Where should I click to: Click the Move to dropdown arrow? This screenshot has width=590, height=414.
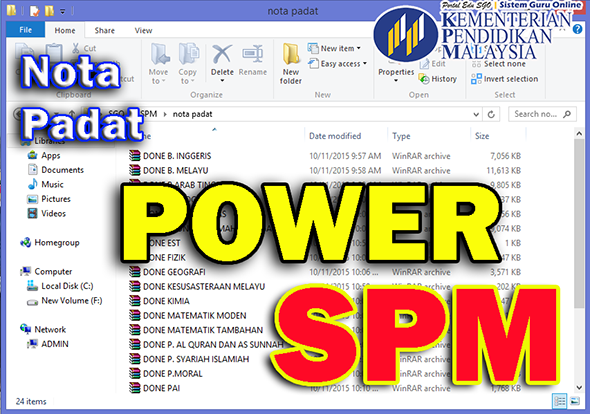pyautogui.click(x=164, y=81)
